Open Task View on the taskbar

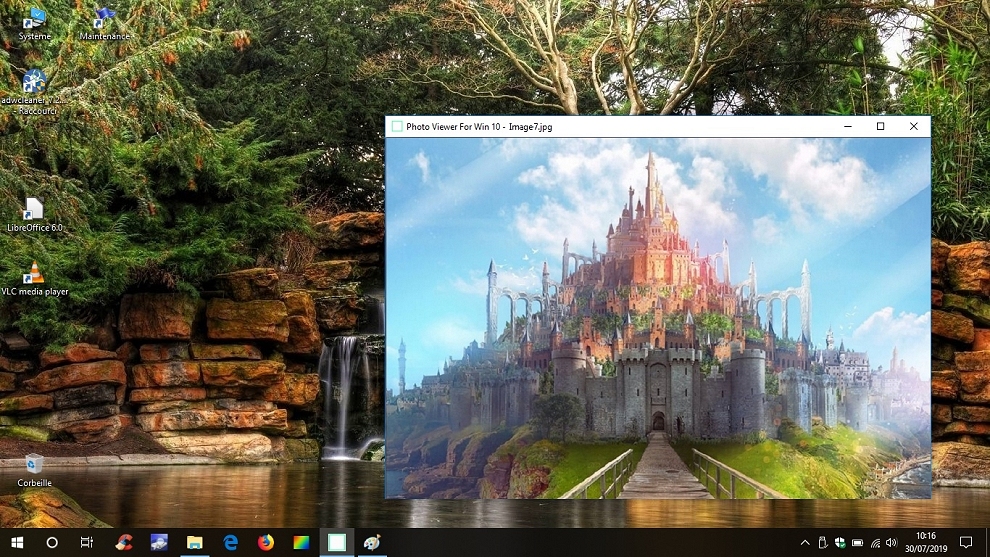[x=87, y=542]
